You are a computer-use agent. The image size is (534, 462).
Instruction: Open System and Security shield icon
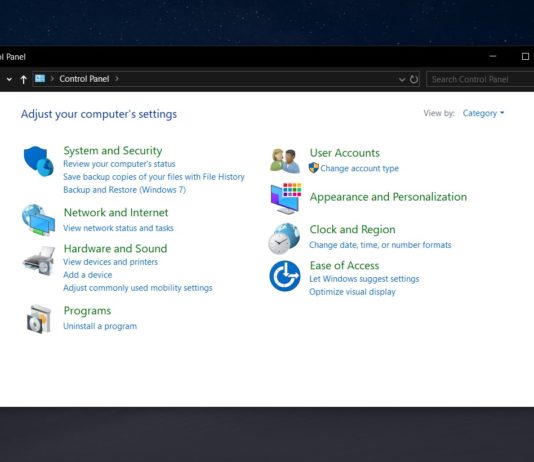coord(38,161)
